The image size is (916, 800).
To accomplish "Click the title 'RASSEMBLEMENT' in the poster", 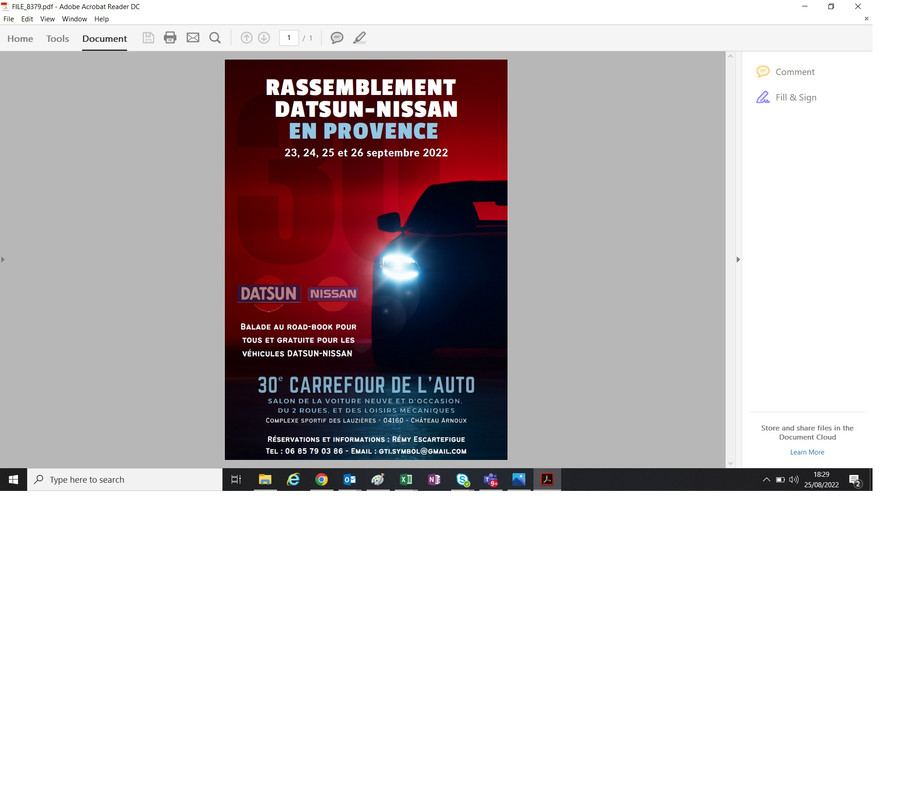I will [361, 87].
